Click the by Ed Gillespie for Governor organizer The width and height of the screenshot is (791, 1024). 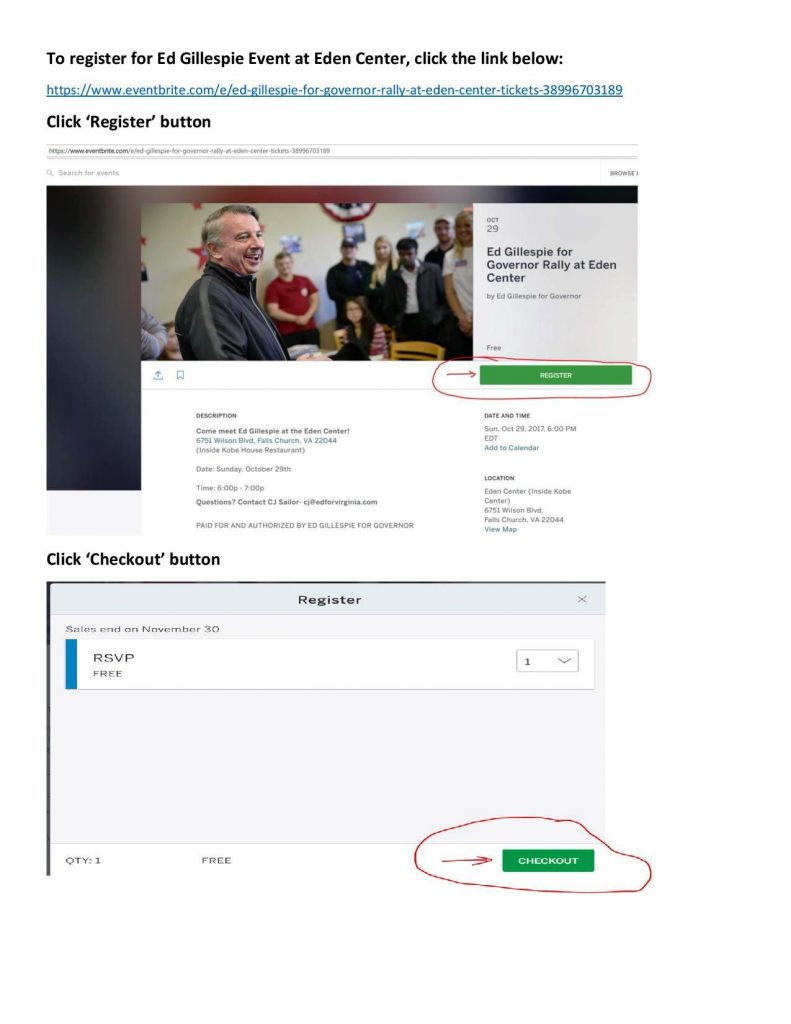(x=534, y=296)
